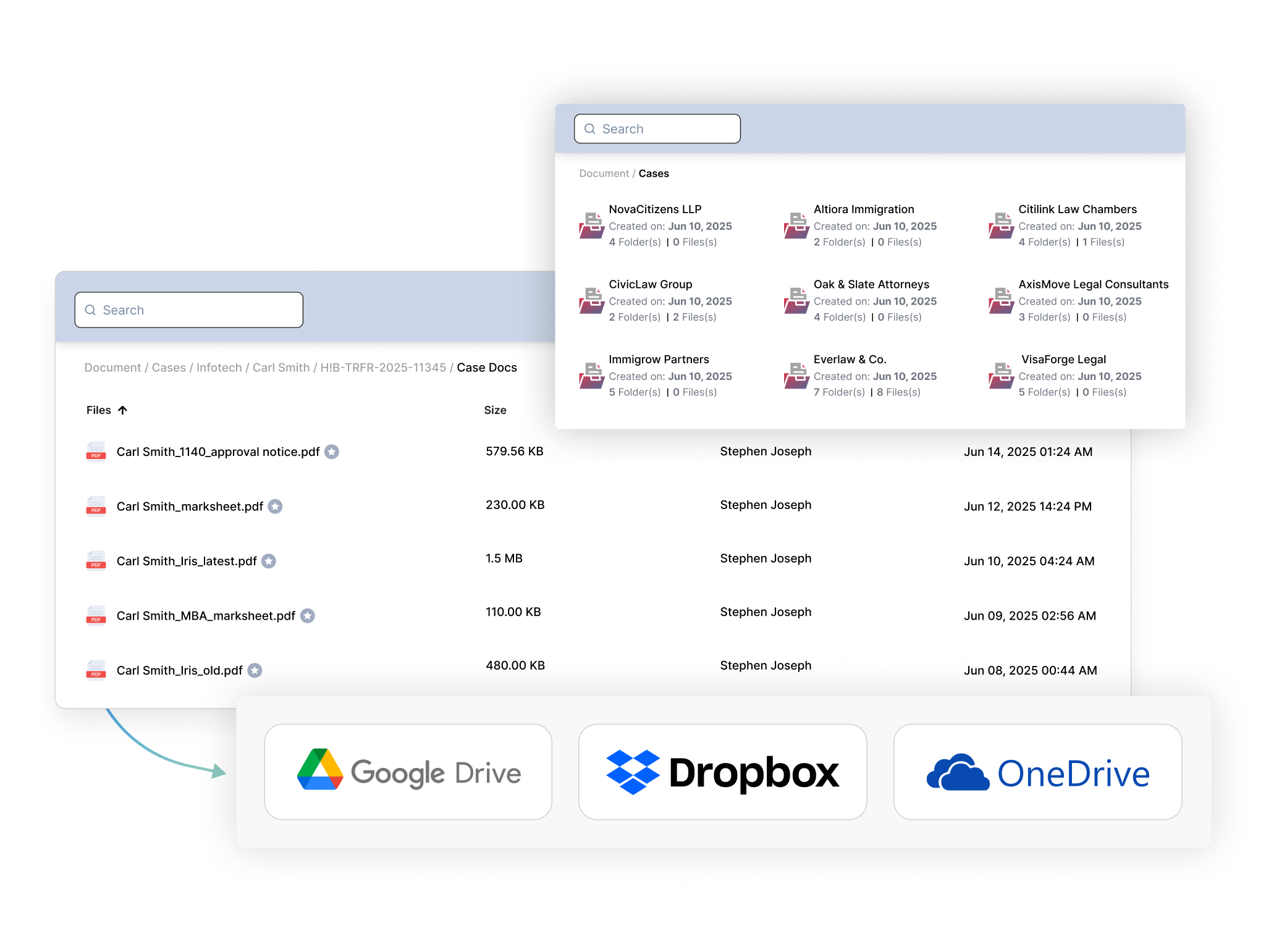Image resolution: width=1266 pixels, height=952 pixels.
Task: Go to Document breadcrumb in Cases panel
Action: click(x=604, y=174)
